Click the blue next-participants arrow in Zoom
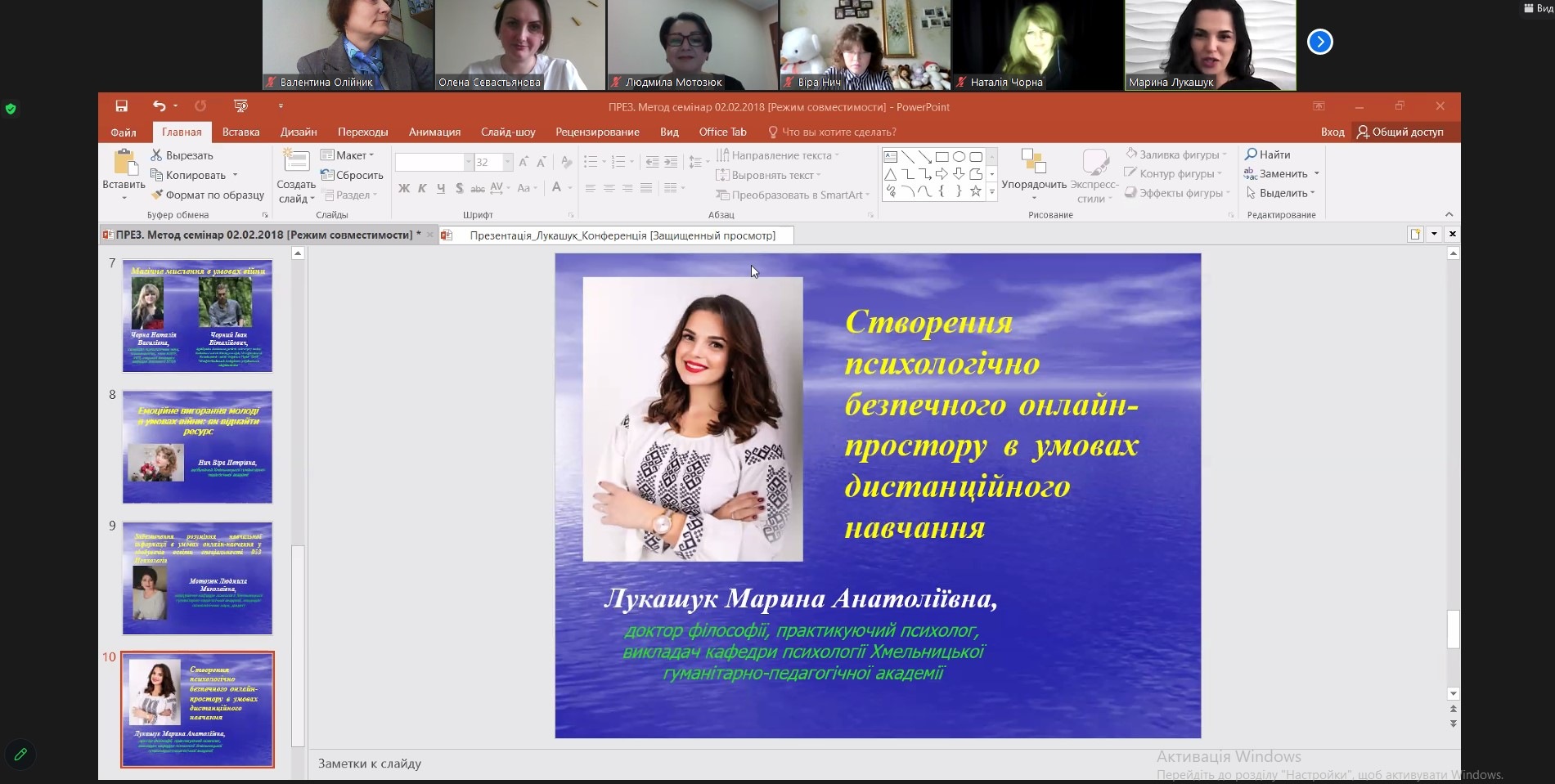The height and width of the screenshot is (784, 1555). tap(1319, 42)
